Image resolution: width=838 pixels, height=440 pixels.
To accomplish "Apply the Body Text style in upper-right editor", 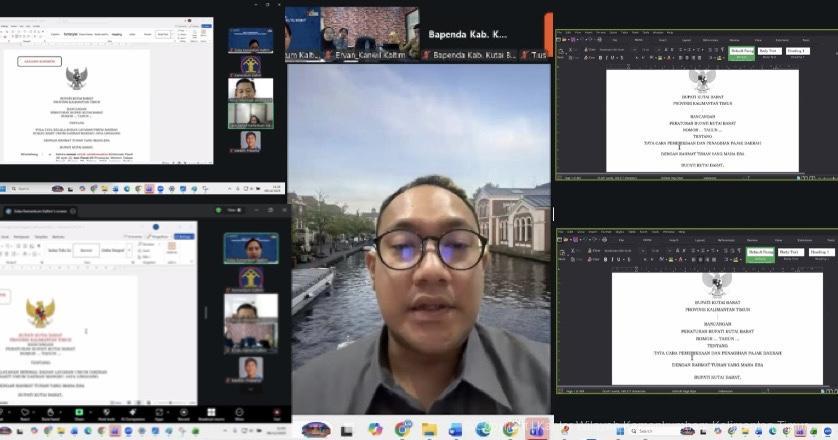I will click(768, 50).
